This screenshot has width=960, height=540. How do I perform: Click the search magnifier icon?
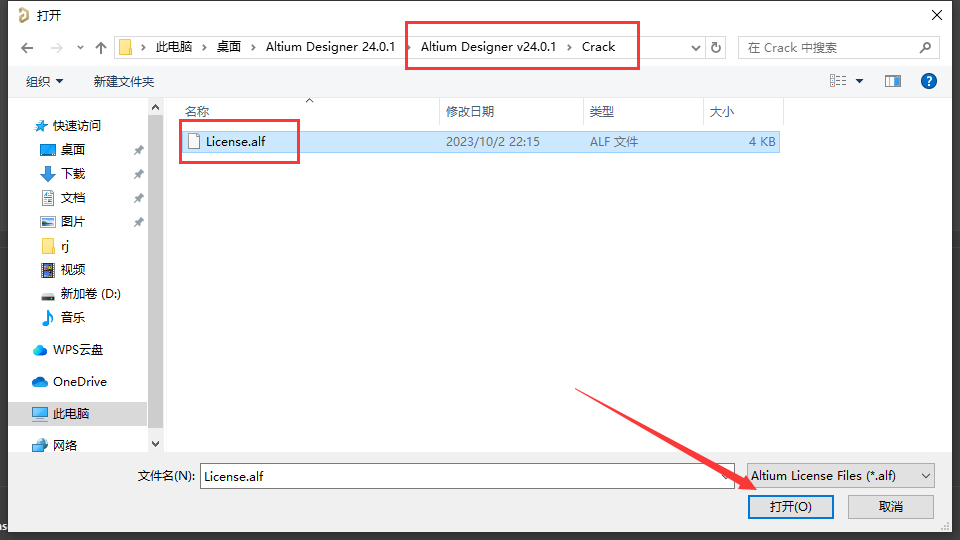pyautogui.click(x=926, y=47)
